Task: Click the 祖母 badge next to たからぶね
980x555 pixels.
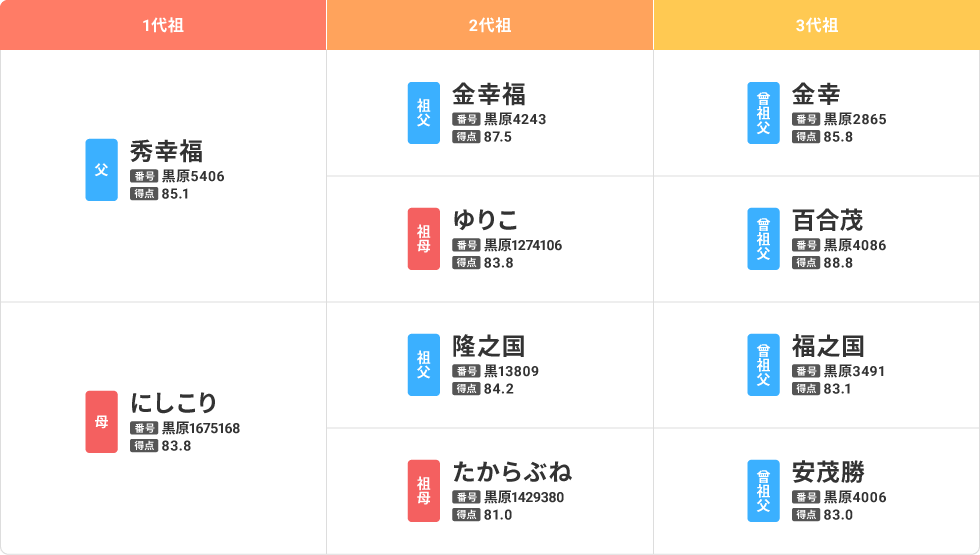Action: pyautogui.click(x=424, y=491)
